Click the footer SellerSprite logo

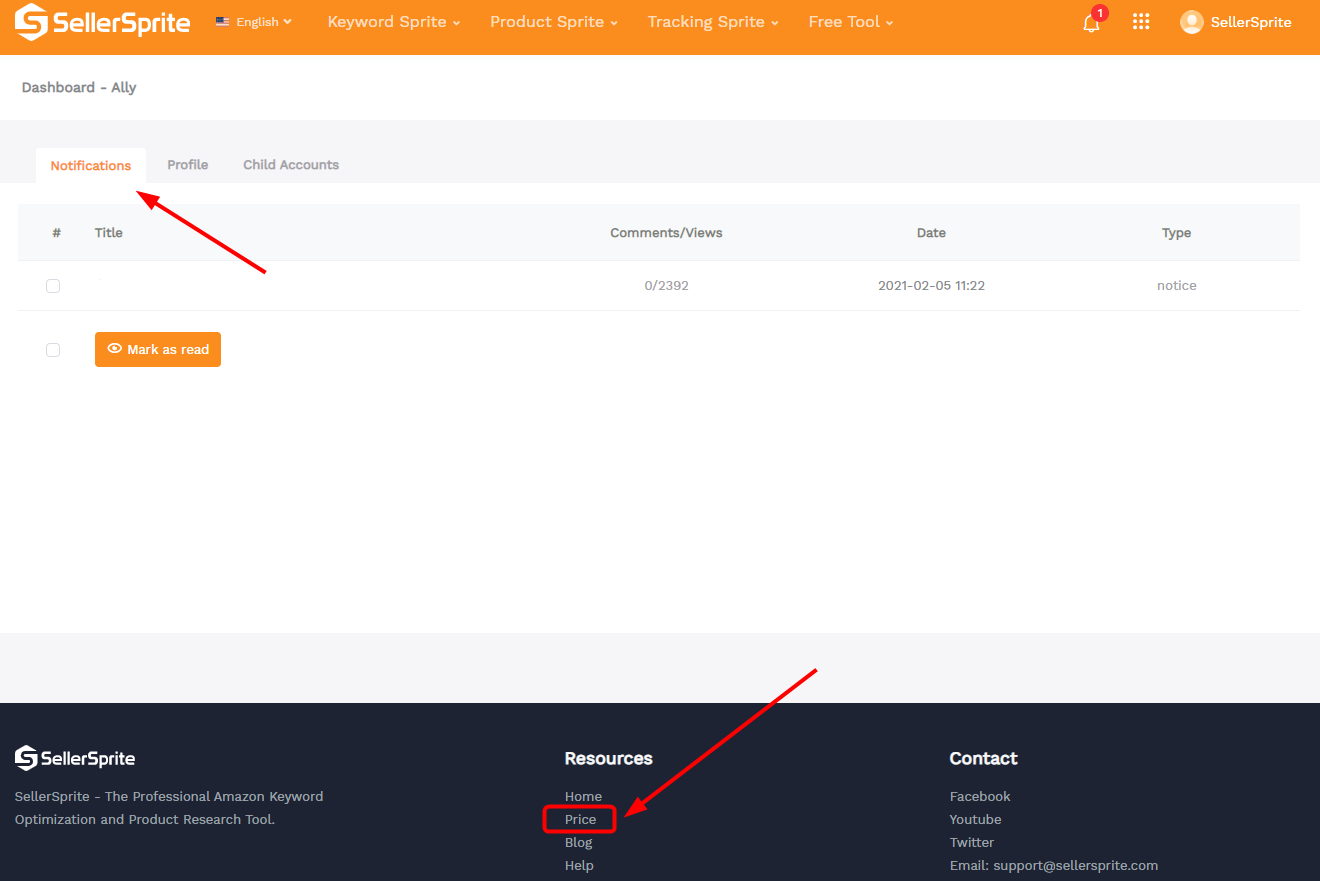click(75, 759)
